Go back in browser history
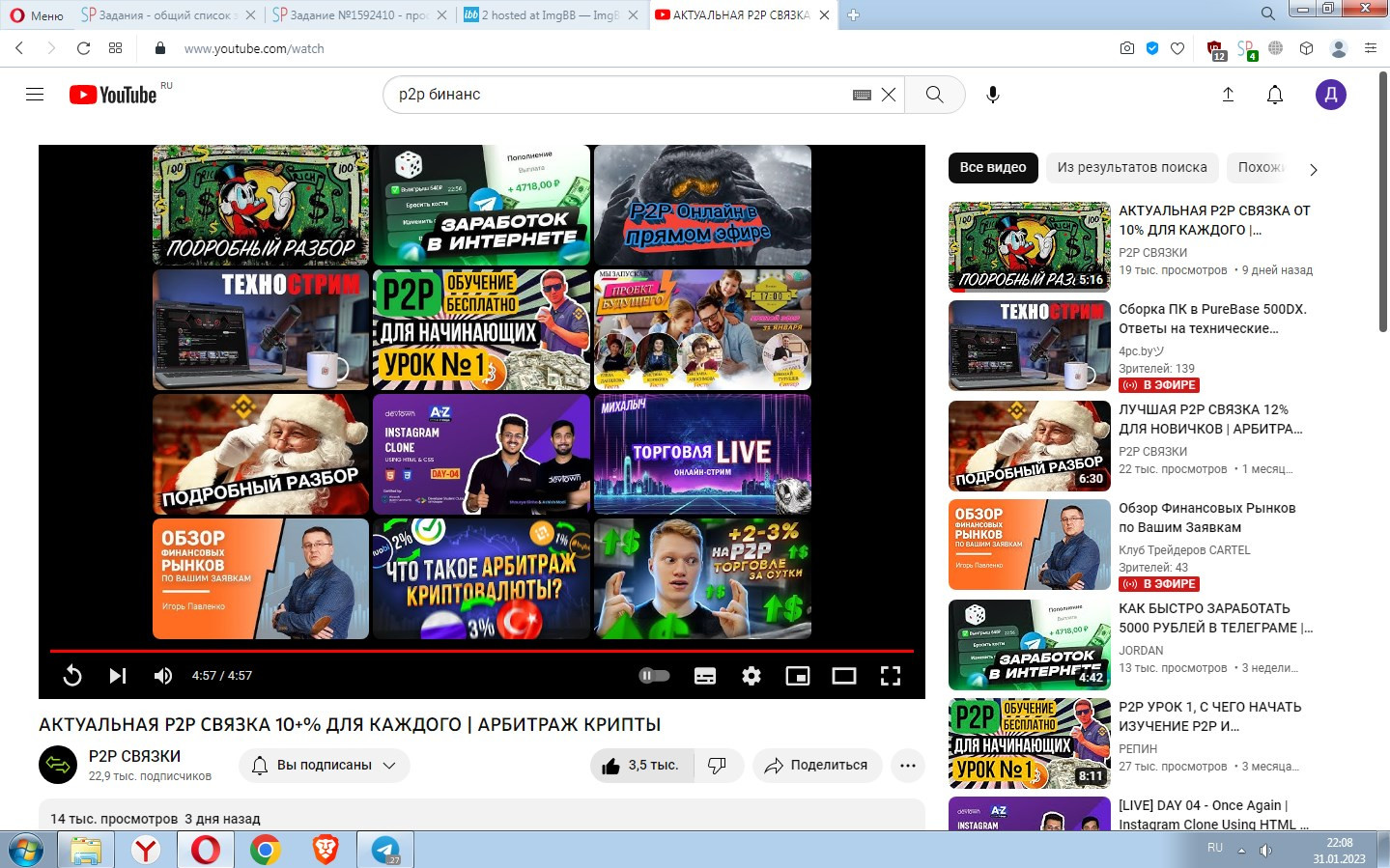The height and width of the screenshot is (868, 1390). 19,48
